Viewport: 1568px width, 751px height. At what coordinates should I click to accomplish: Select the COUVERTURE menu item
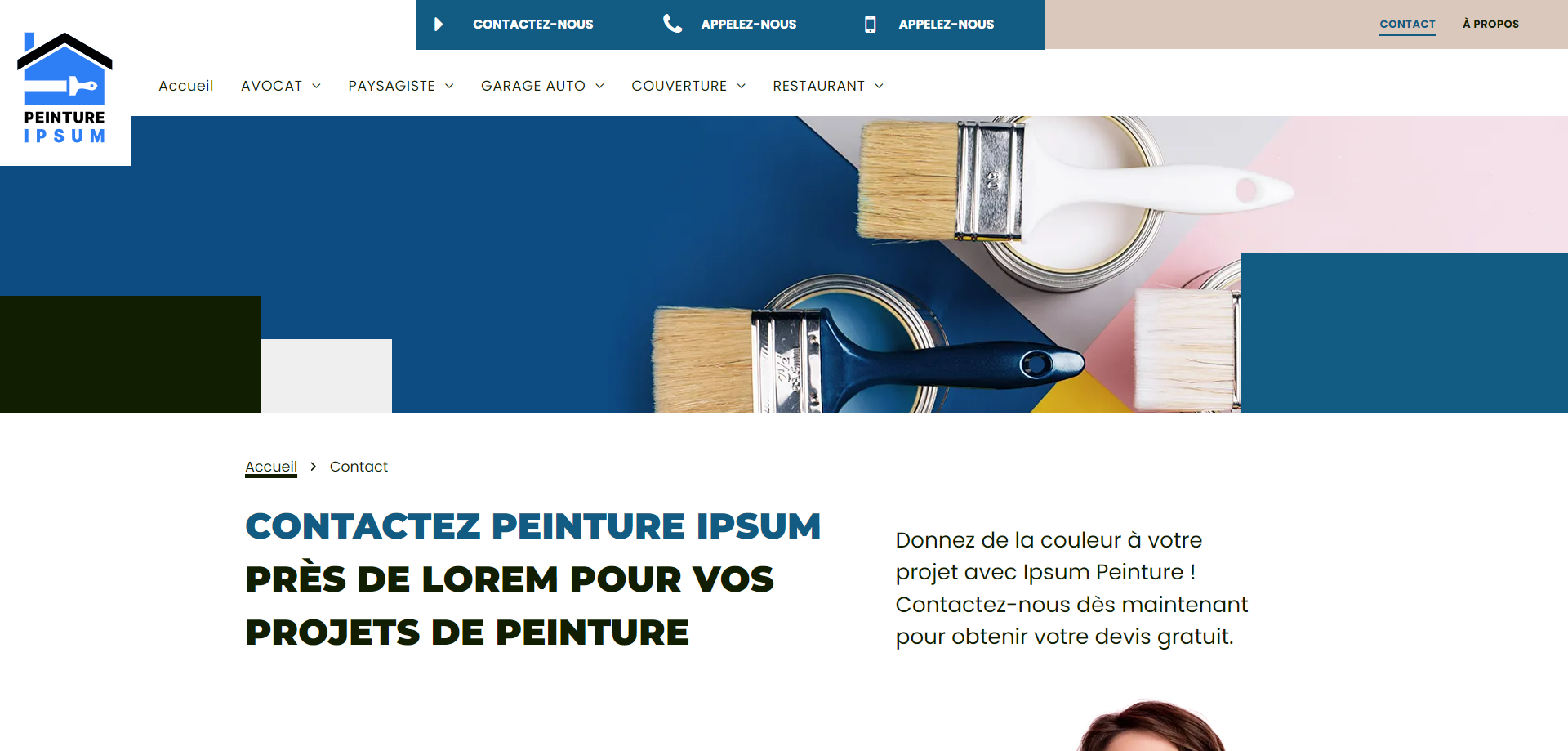point(679,86)
